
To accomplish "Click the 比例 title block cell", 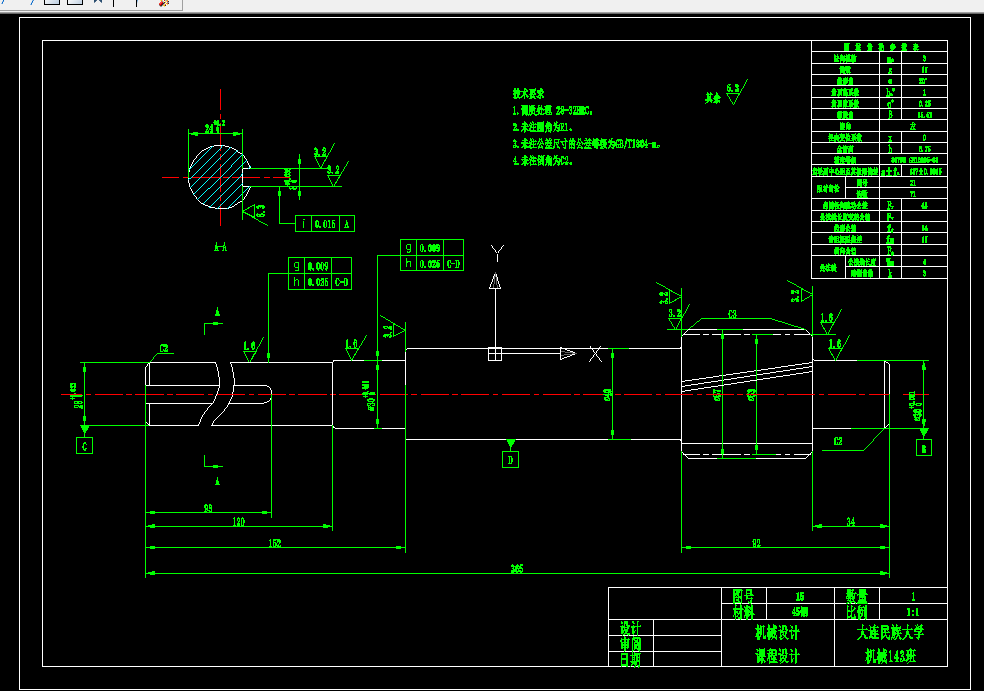I will 857,611.
